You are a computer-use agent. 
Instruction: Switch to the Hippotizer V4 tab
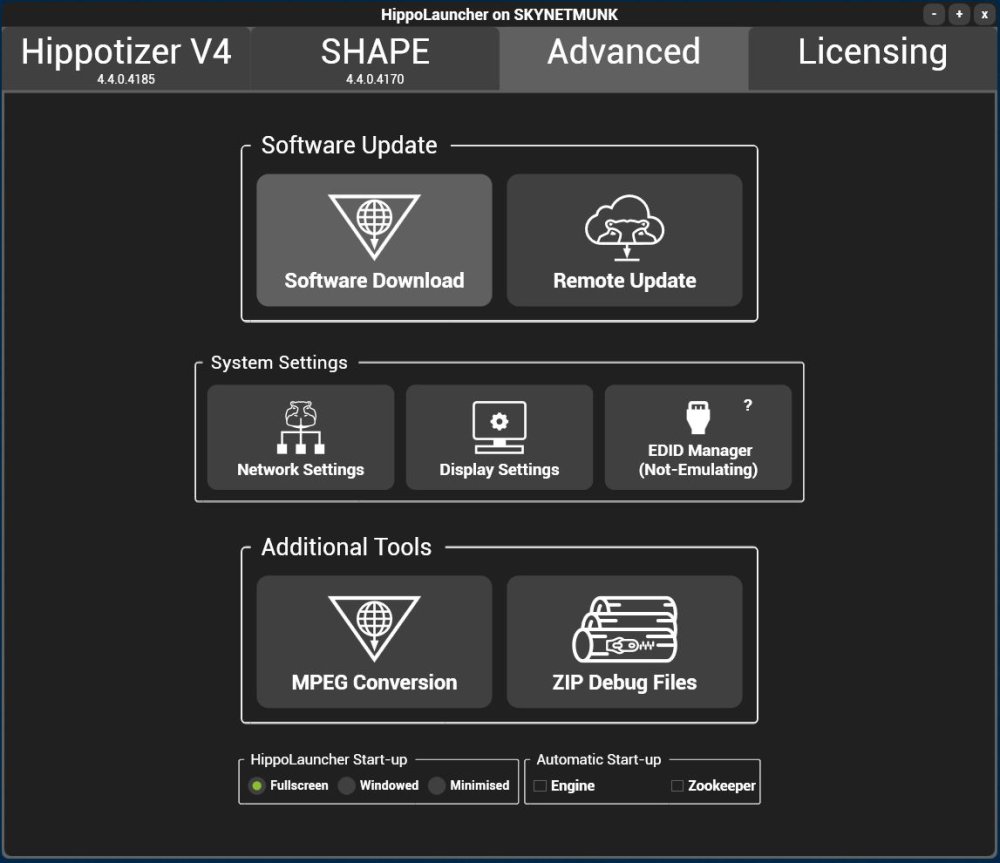tap(124, 57)
